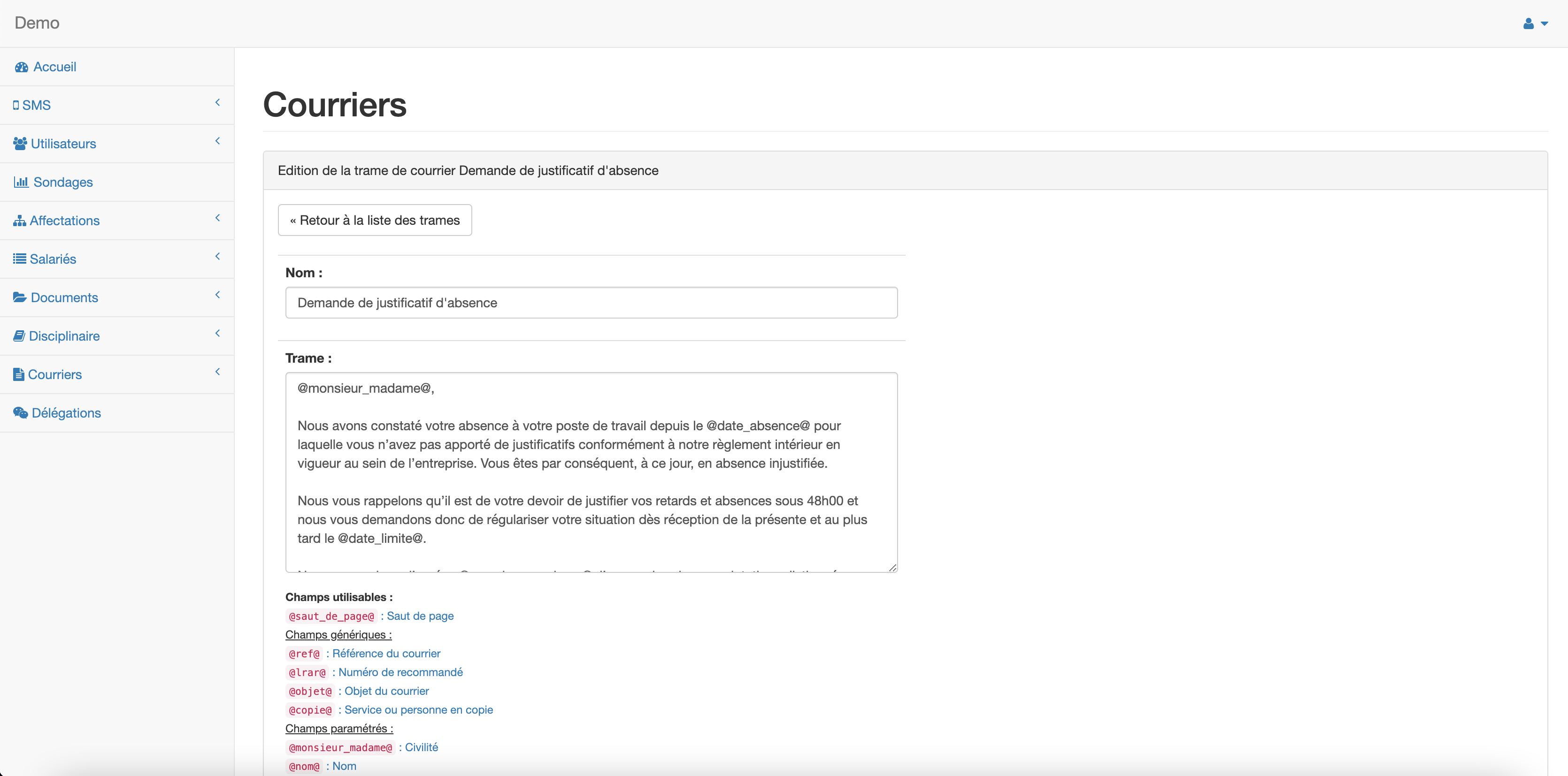
Task: Go to Accueil in the sidebar
Action: click(117, 67)
